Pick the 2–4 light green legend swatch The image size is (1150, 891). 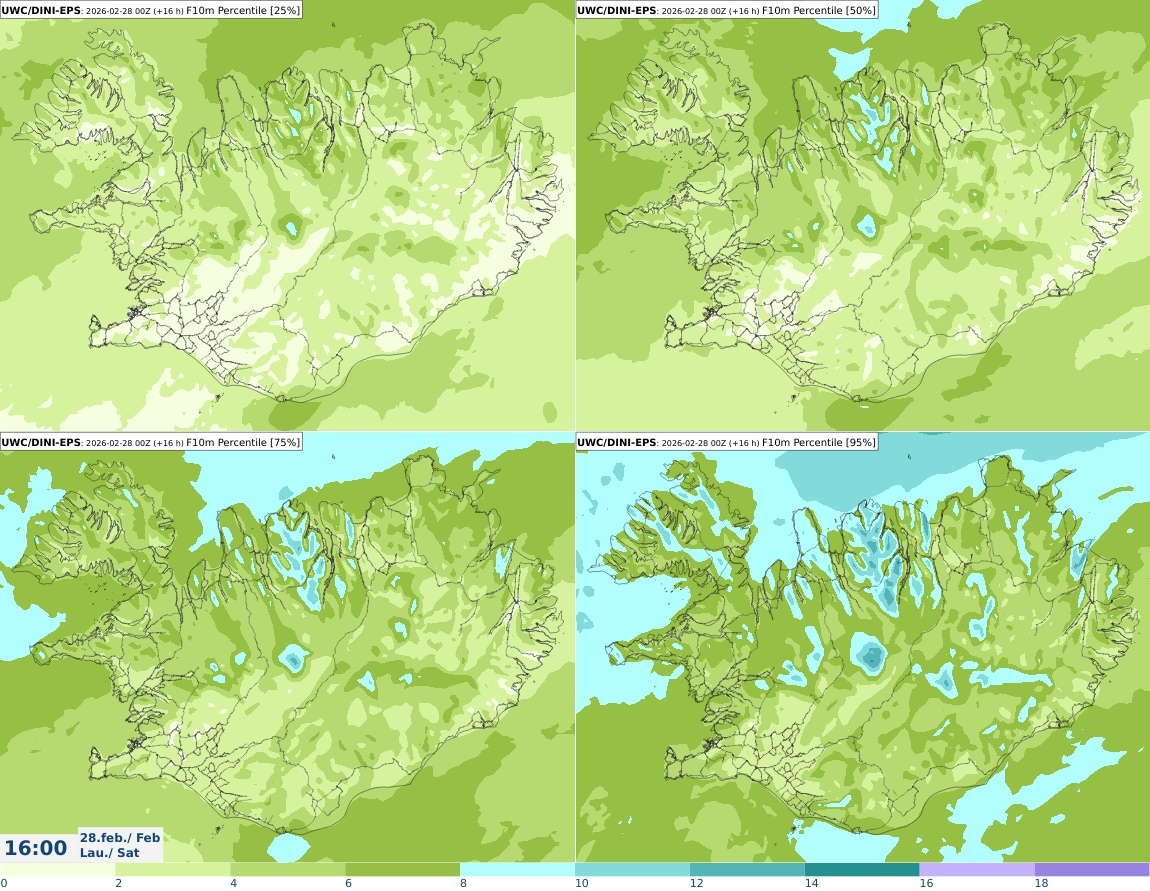(x=172, y=870)
